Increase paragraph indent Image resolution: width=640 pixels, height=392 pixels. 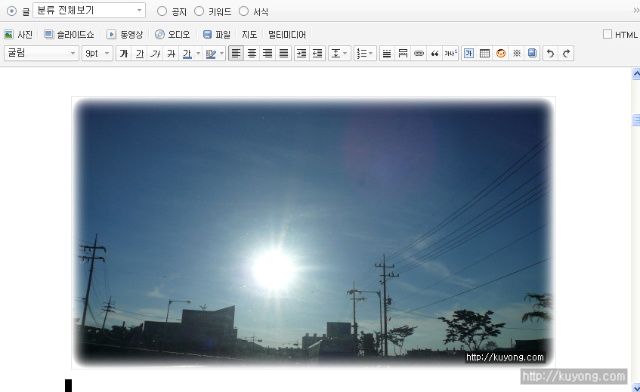click(x=301, y=53)
